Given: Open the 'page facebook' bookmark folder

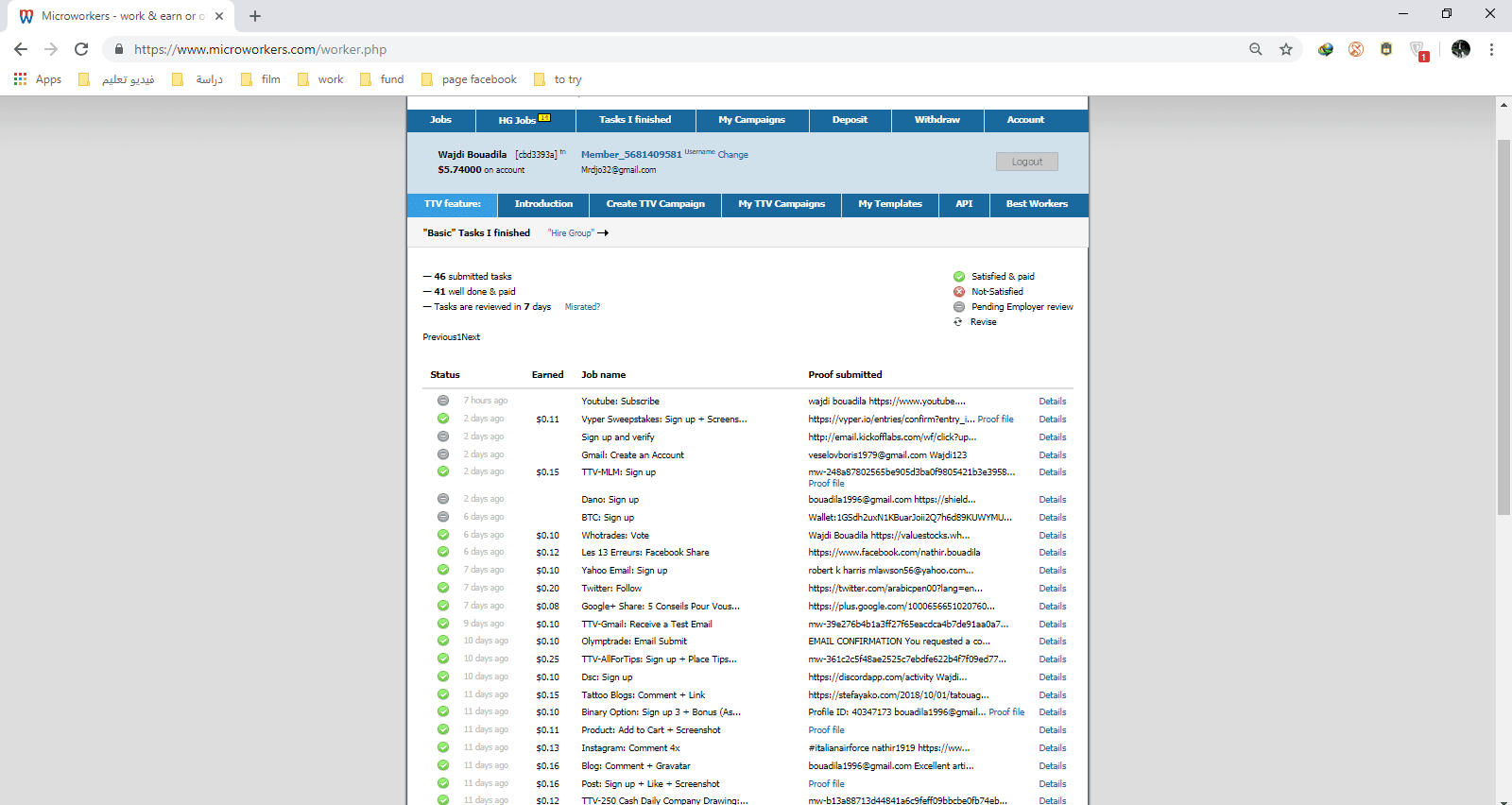Looking at the screenshot, I should (x=469, y=79).
